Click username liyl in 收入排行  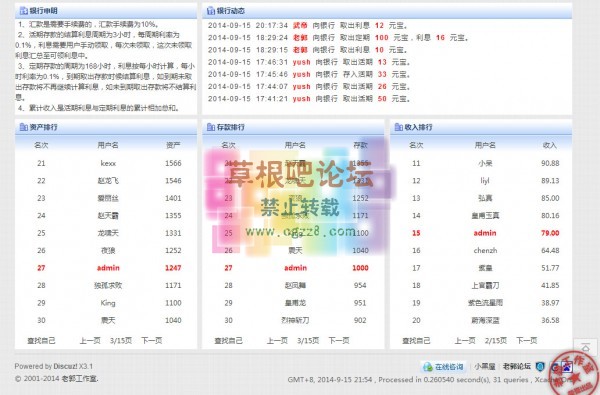click(x=485, y=181)
